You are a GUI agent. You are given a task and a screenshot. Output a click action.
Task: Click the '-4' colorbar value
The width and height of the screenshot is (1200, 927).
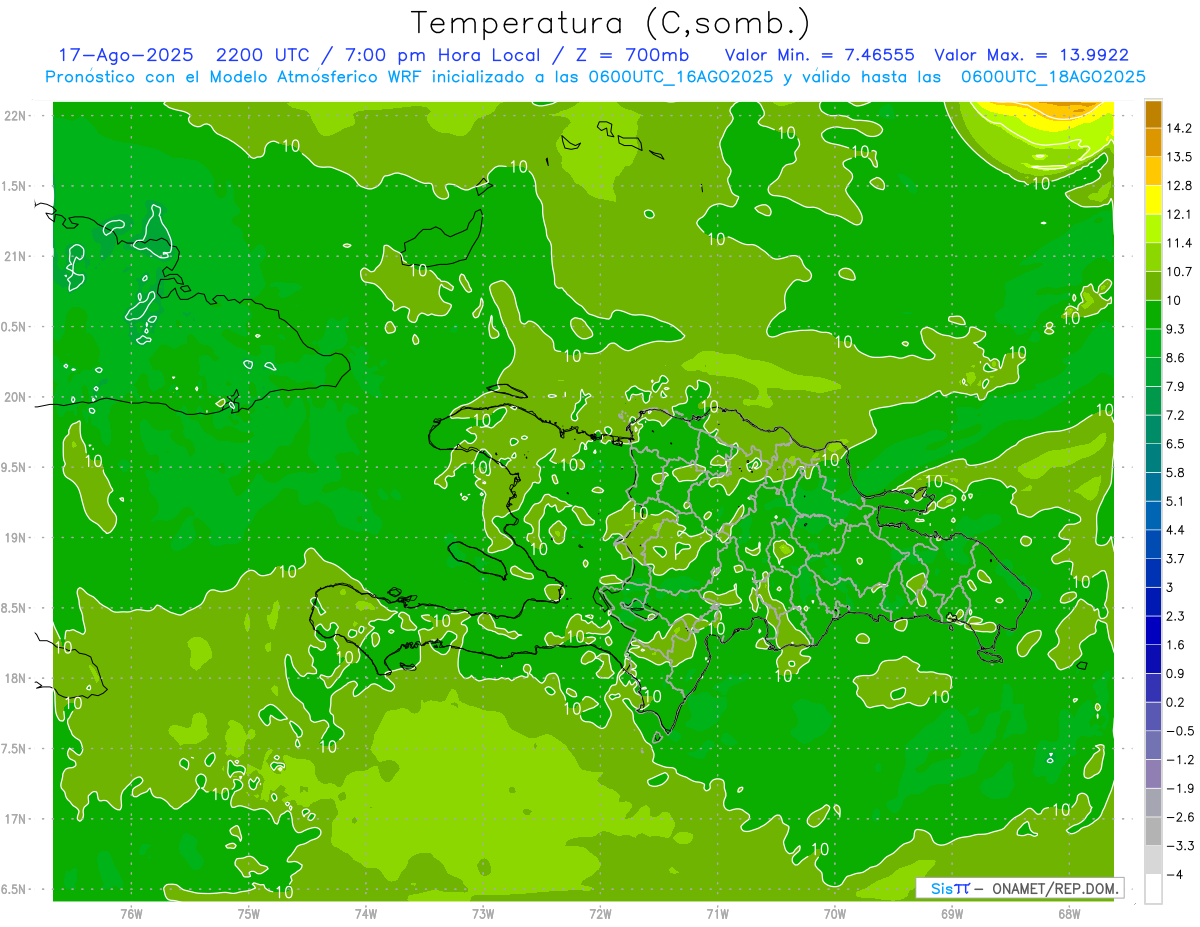tap(1174, 874)
